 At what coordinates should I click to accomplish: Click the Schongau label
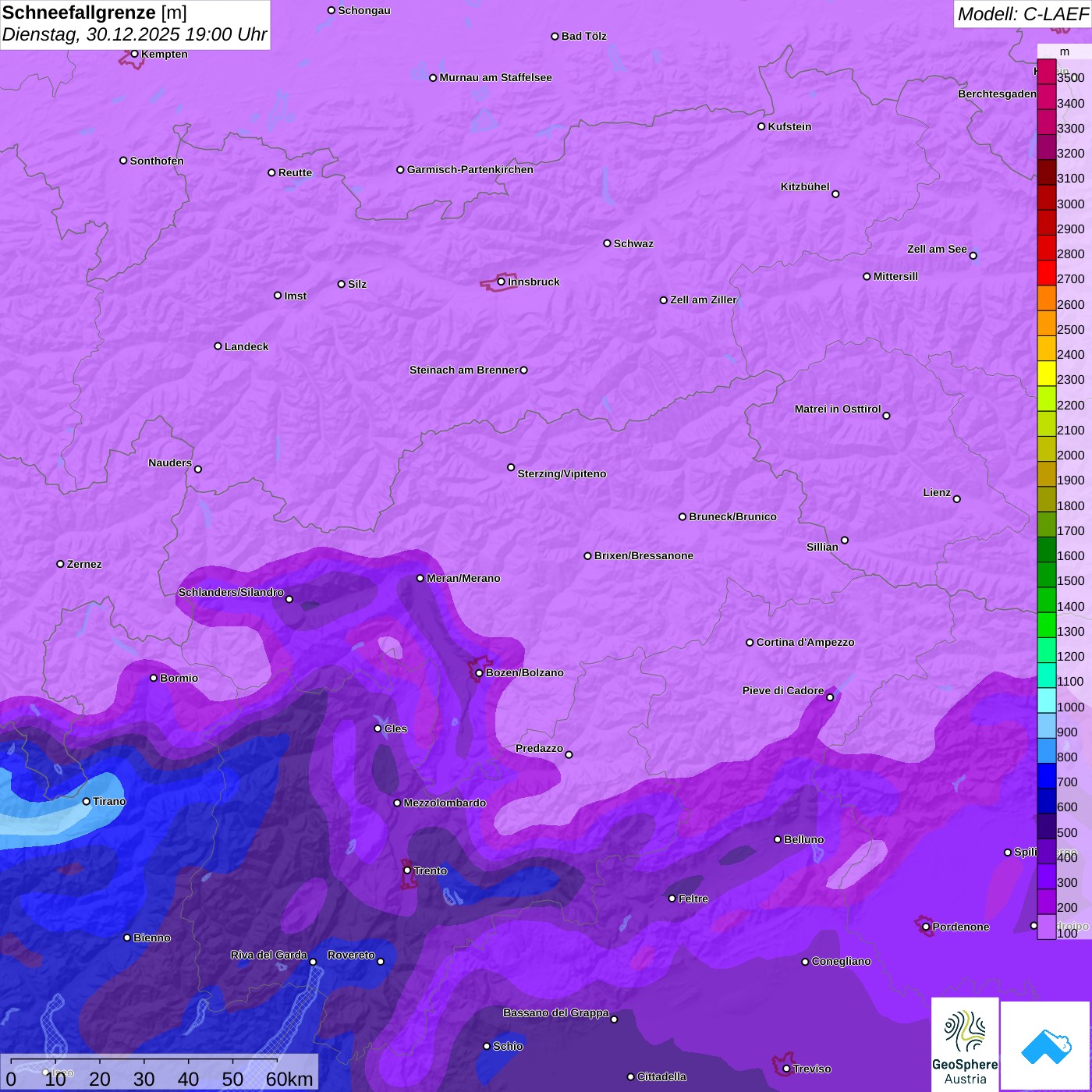pyautogui.click(x=363, y=10)
